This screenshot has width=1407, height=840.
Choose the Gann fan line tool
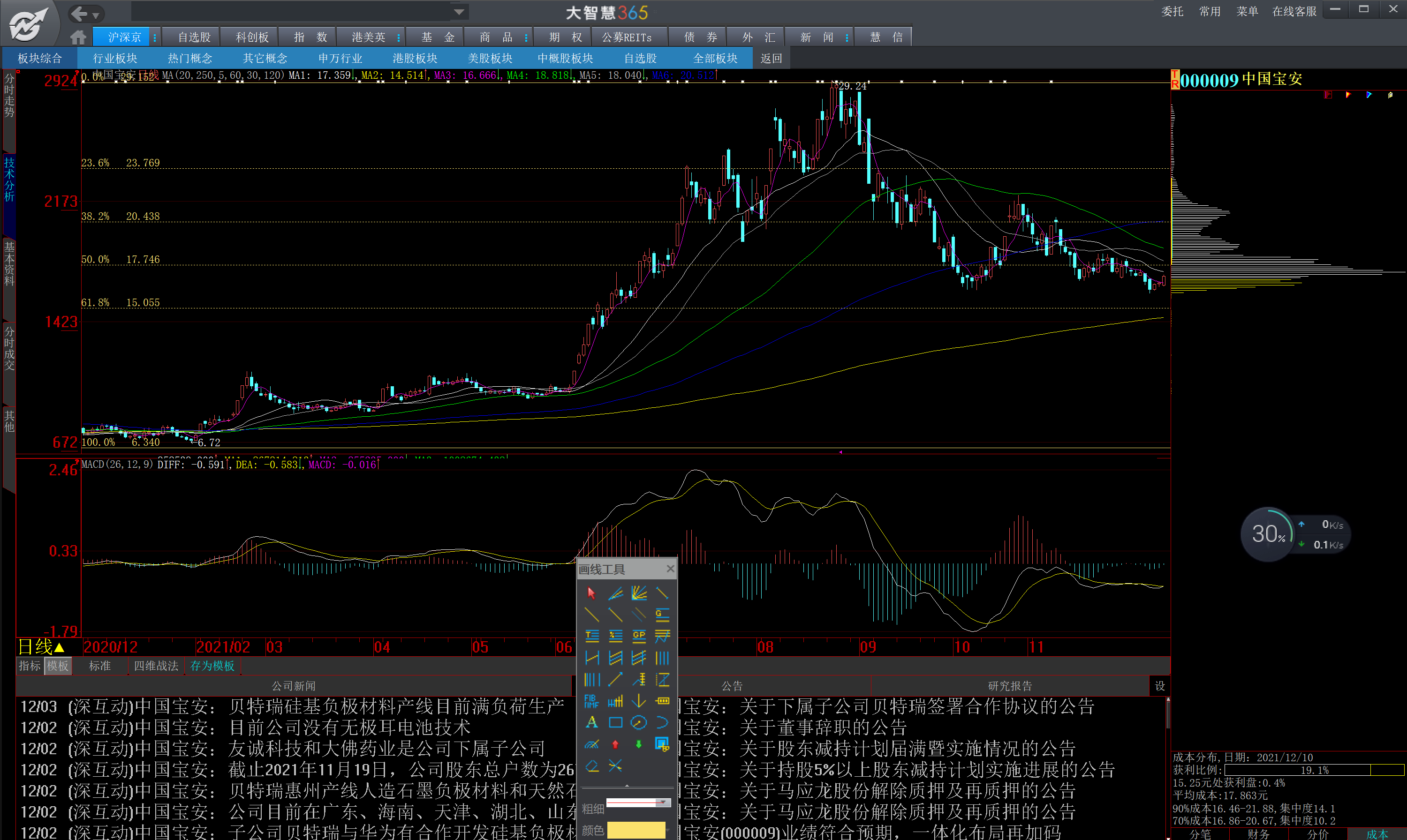click(x=639, y=592)
